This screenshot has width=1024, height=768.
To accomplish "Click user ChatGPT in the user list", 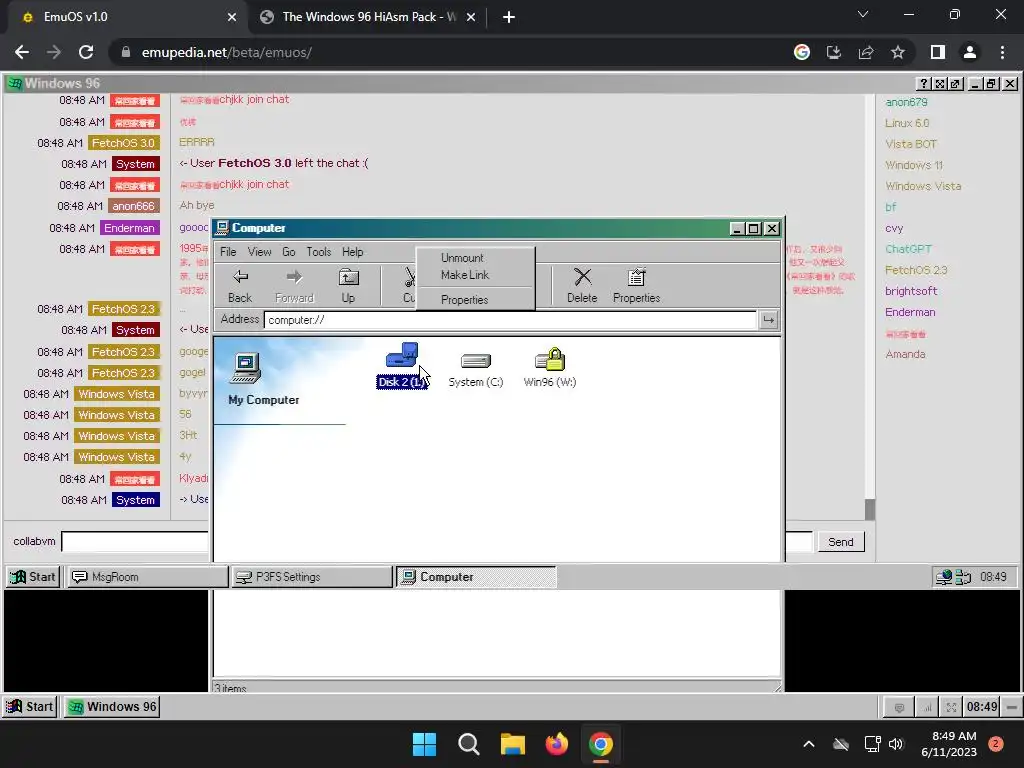I will coord(908,249).
